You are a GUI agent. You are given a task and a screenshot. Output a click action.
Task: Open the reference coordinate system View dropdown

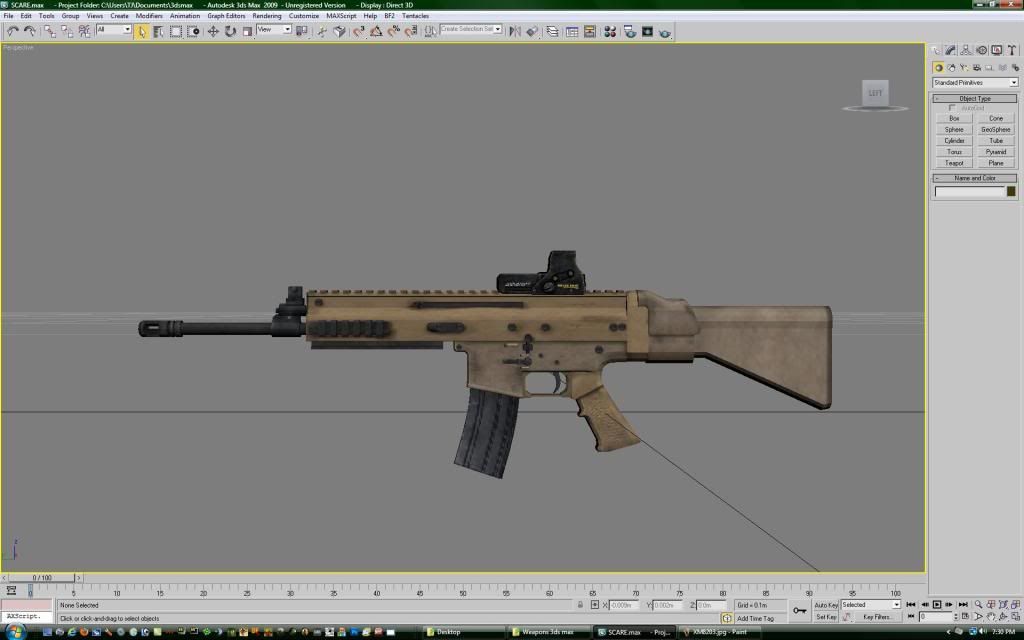tap(274, 29)
